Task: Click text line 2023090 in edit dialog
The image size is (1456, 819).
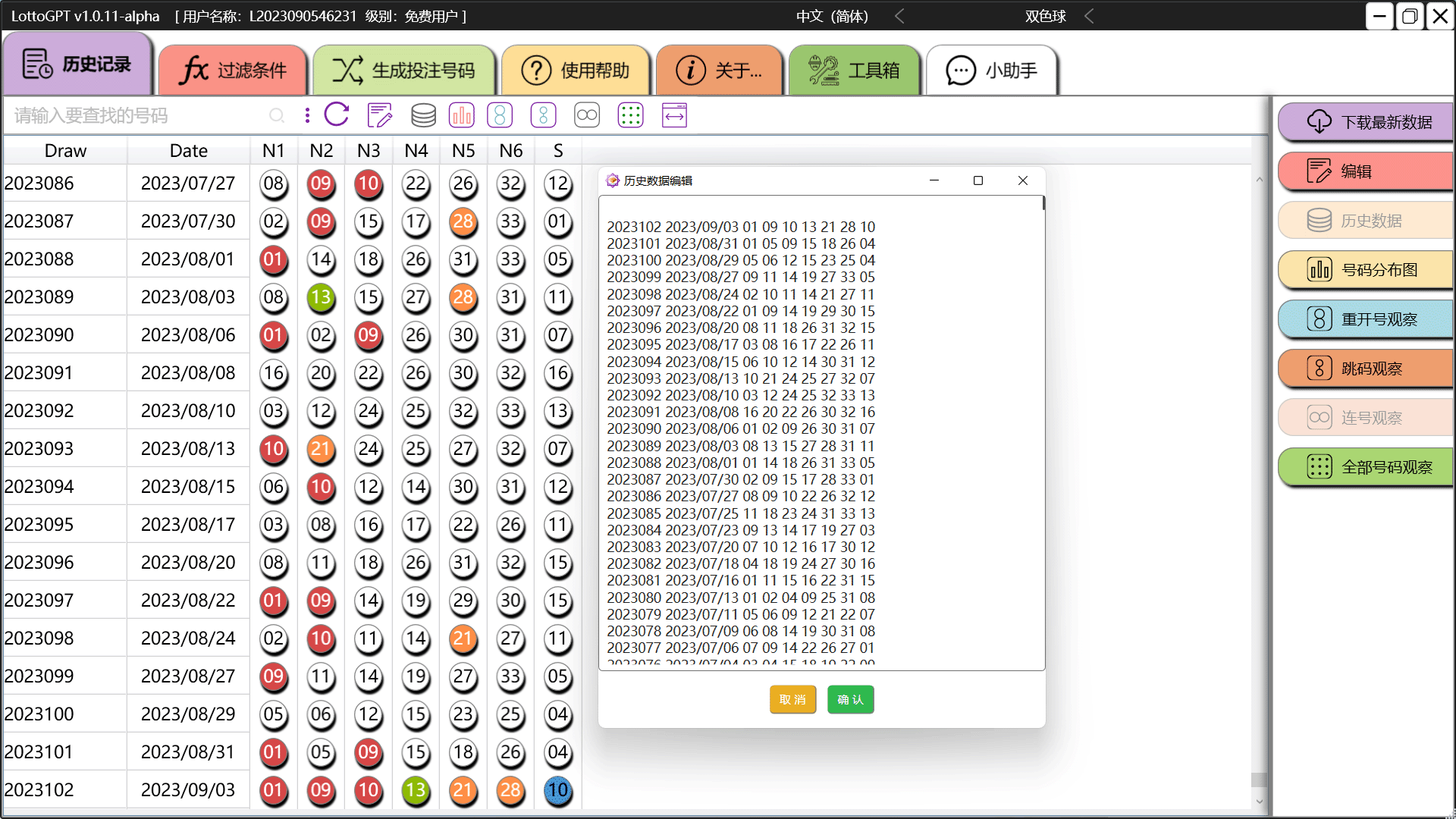Action: tap(741, 428)
